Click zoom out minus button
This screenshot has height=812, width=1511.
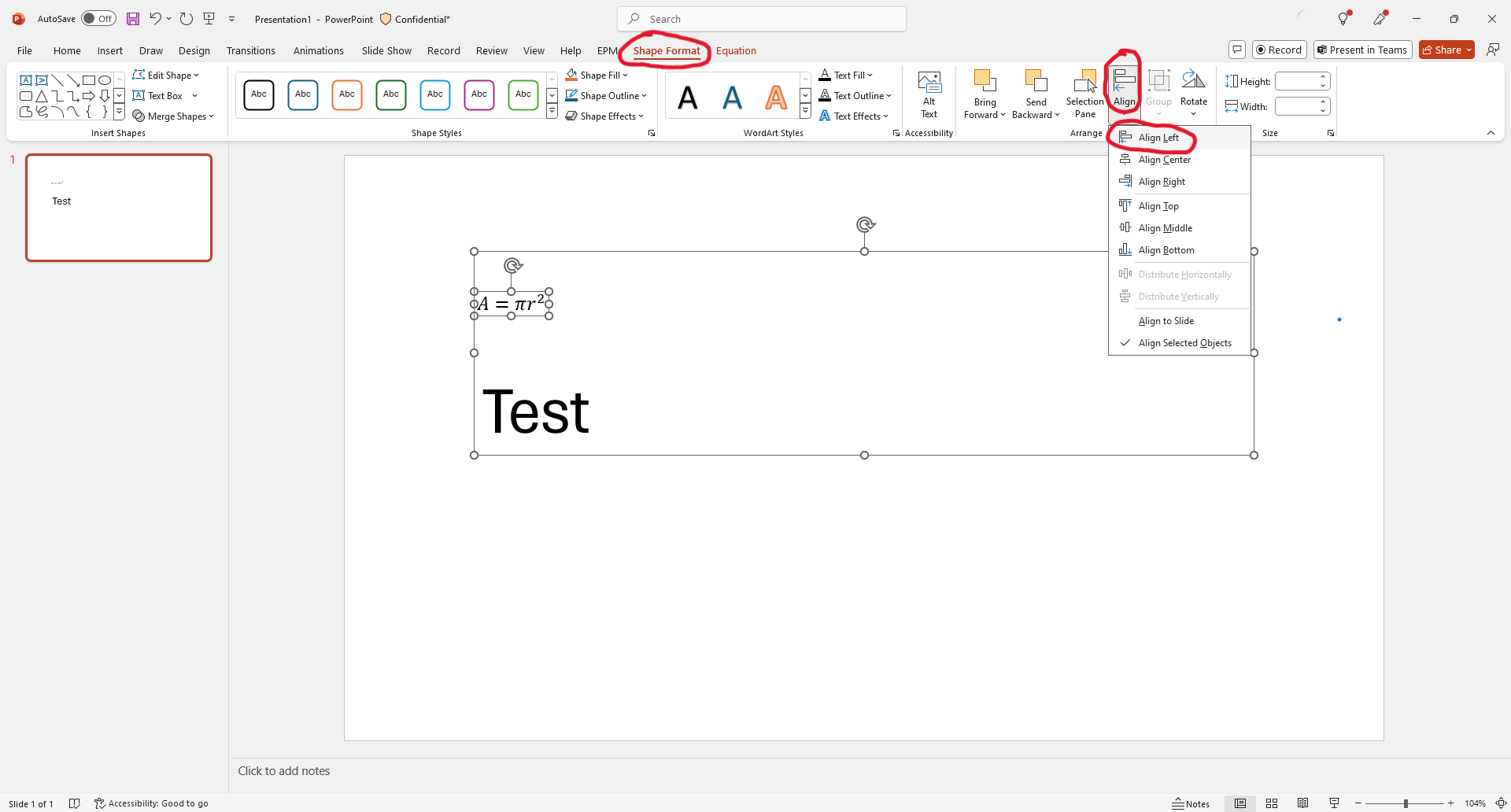tap(1358, 803)
